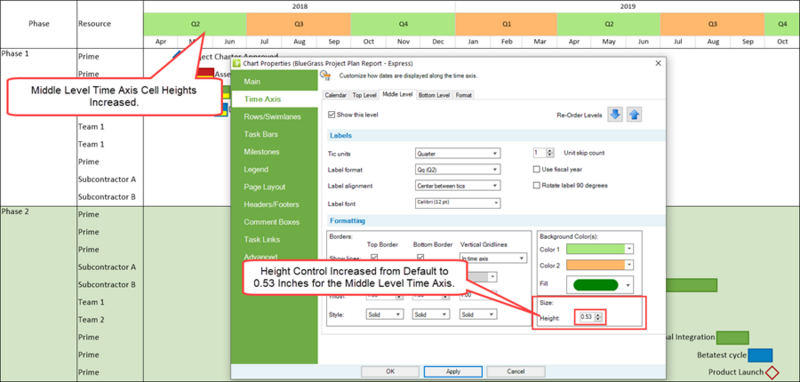Image resolution: width=800 pixels, height=382 pixels.
Task: Click the Betatest cycle task label
Action: pos(721,355)
